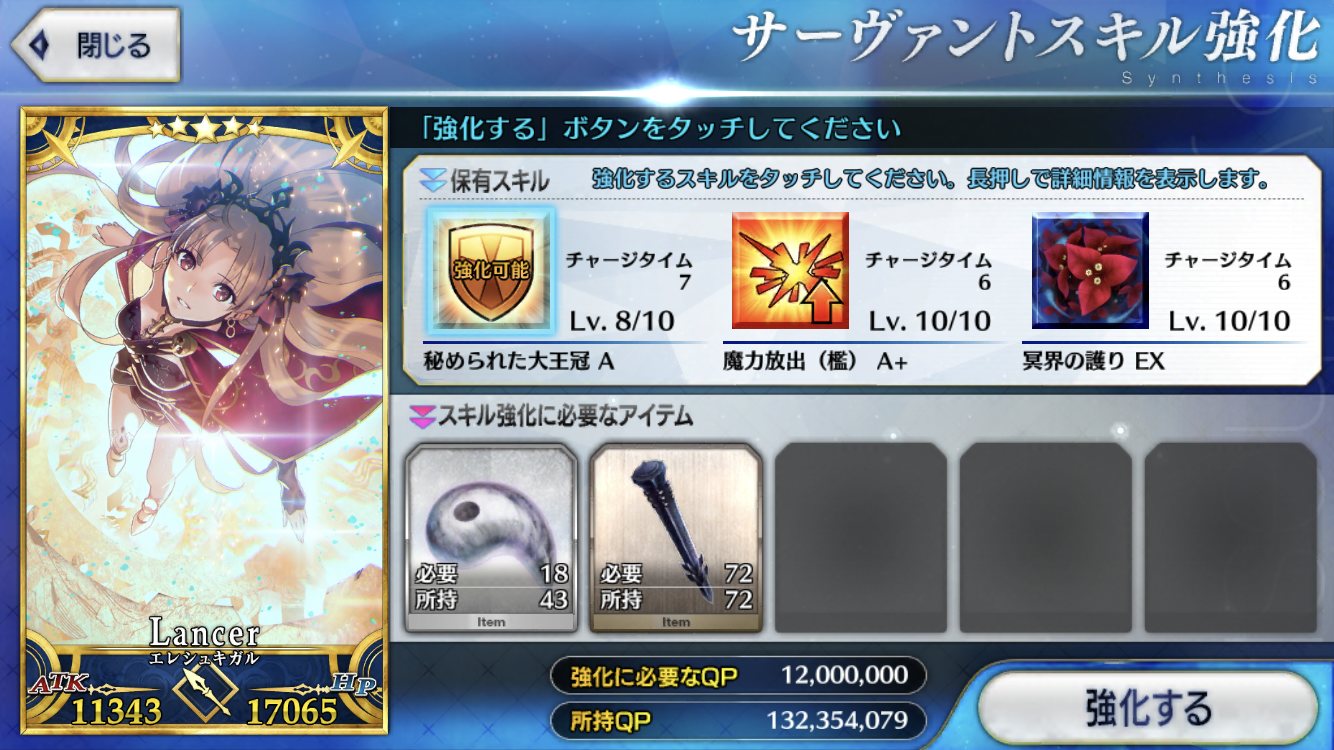Tap the 18-required ghost lantern material icon
1334x750 pixels.
click(x=491, y=538)
